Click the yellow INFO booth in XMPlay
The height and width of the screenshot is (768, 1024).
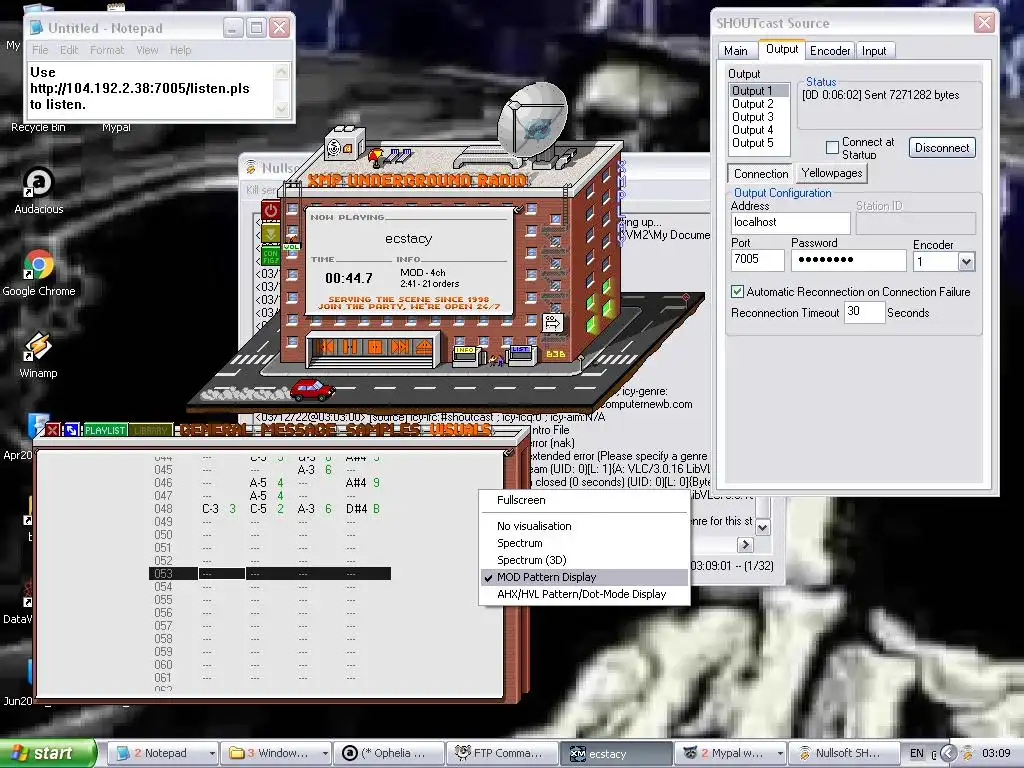[466, 355]
